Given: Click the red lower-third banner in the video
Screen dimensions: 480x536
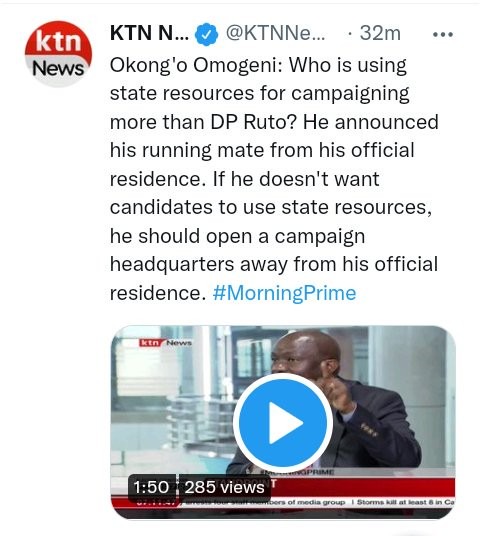Looking at the screenshot, I should (362, 487).
